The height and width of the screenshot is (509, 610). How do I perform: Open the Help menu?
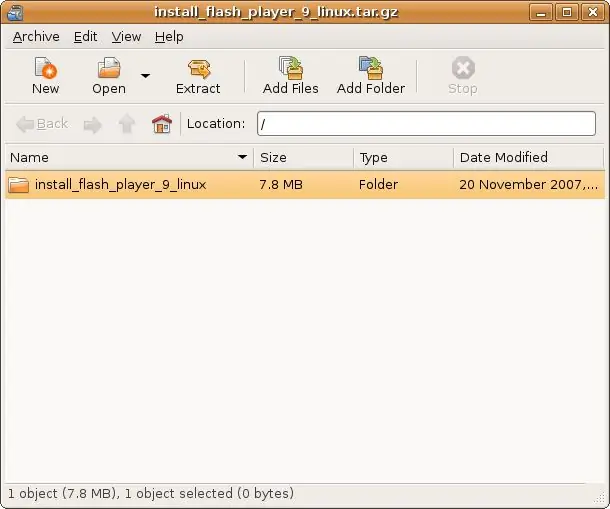(169, 37)
